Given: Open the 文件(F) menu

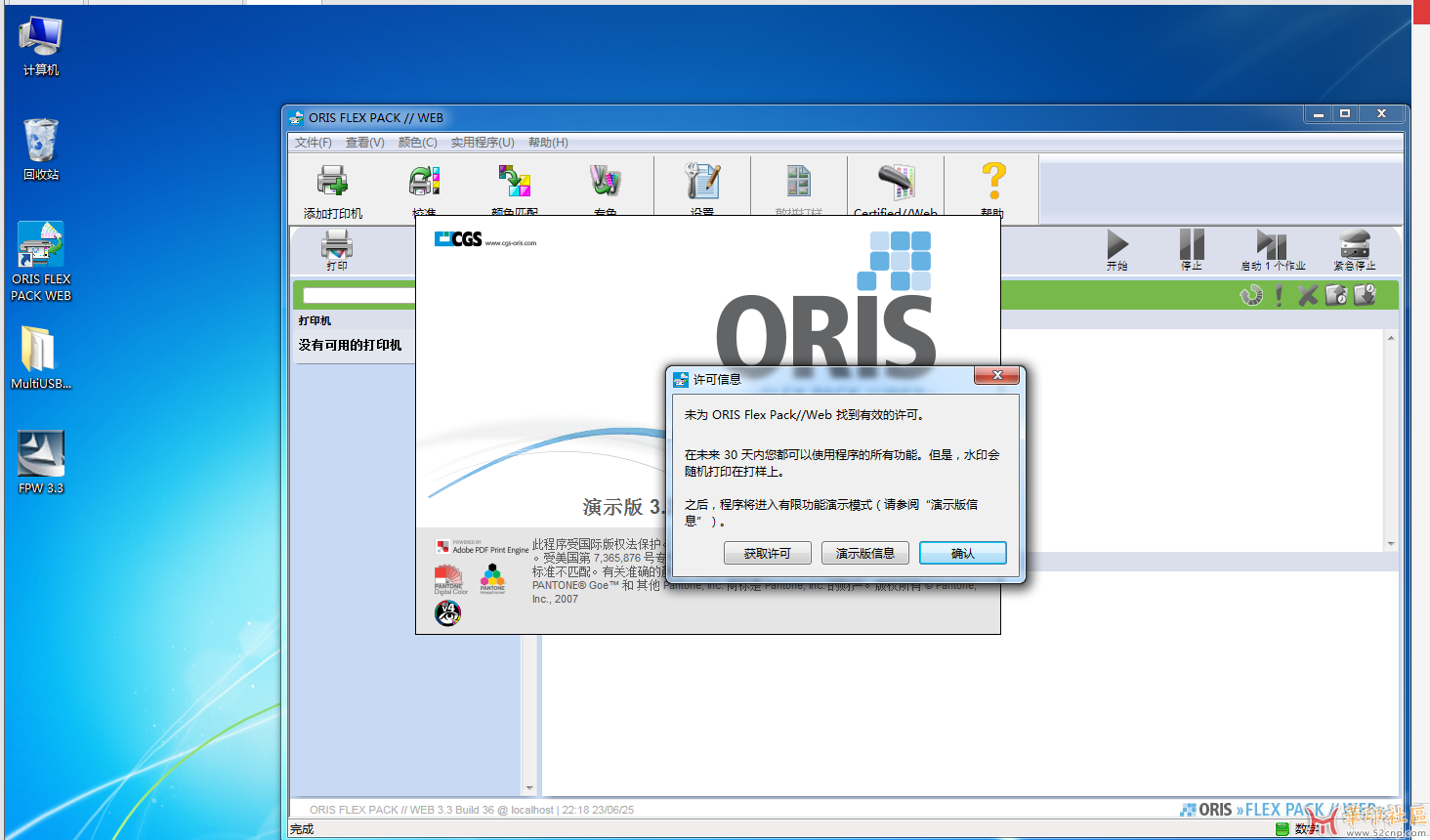Looking at the screenshot, I should pos(314,143).
